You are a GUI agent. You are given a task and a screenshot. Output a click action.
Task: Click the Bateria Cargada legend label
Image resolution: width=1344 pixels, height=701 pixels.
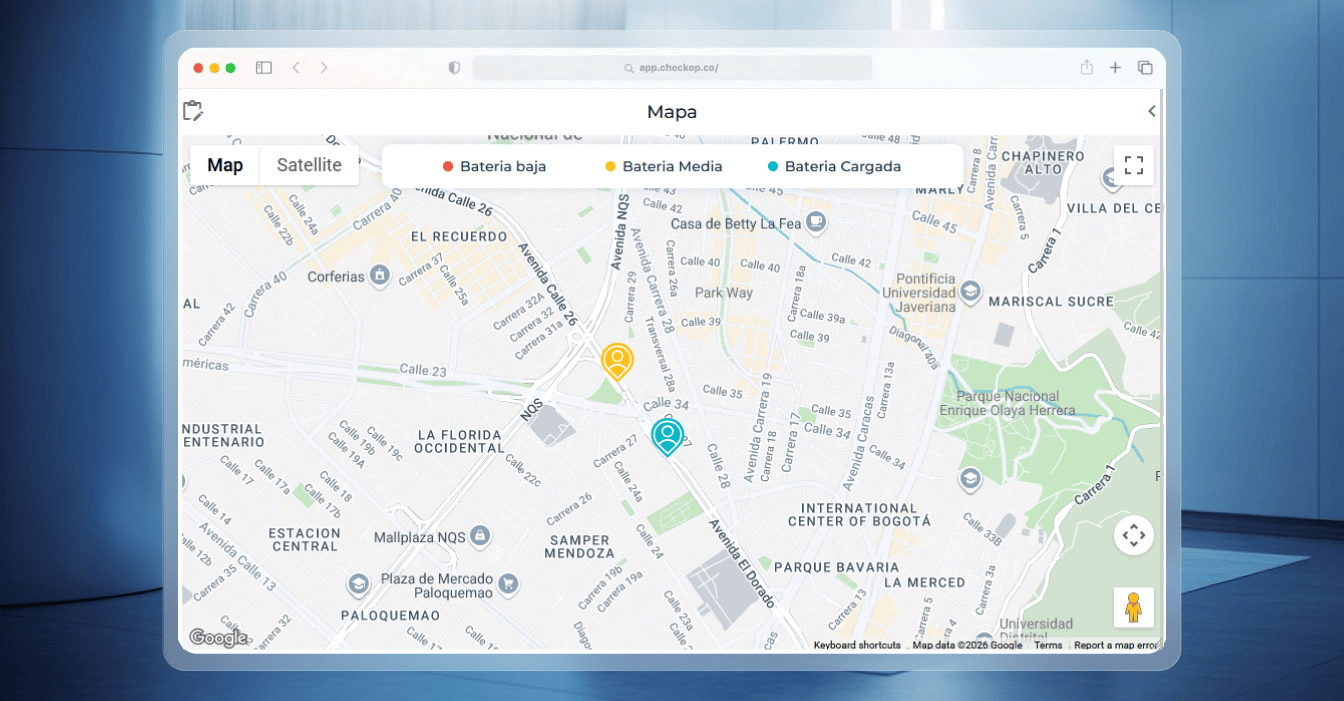(x=843, y=167)
